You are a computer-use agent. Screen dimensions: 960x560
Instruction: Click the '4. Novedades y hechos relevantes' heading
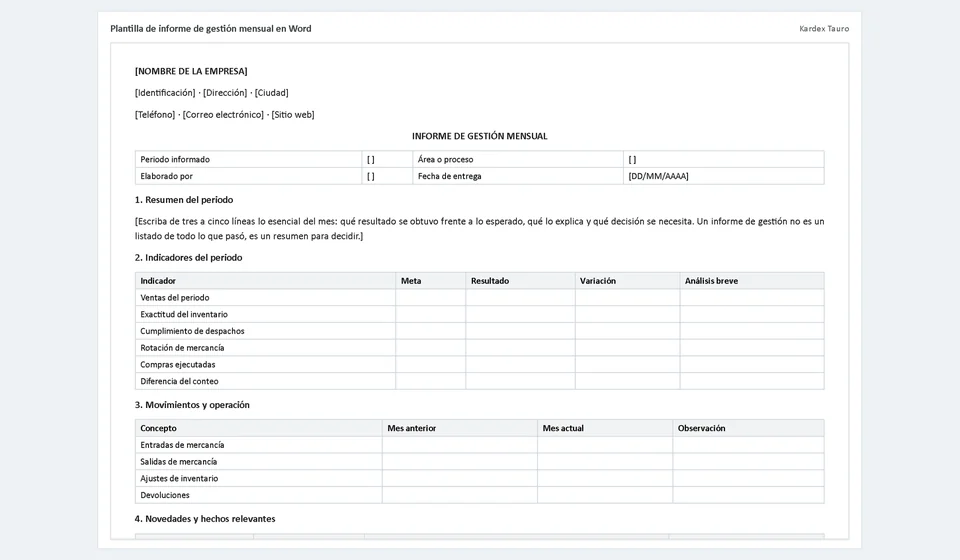[205, 519]
